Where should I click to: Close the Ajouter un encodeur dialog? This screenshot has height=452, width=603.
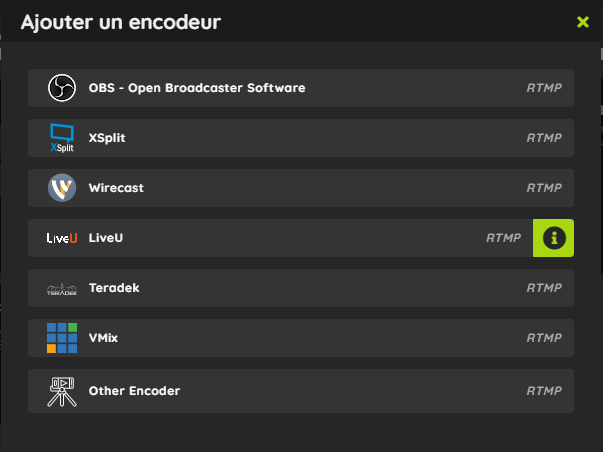click(x=583, y=22)
